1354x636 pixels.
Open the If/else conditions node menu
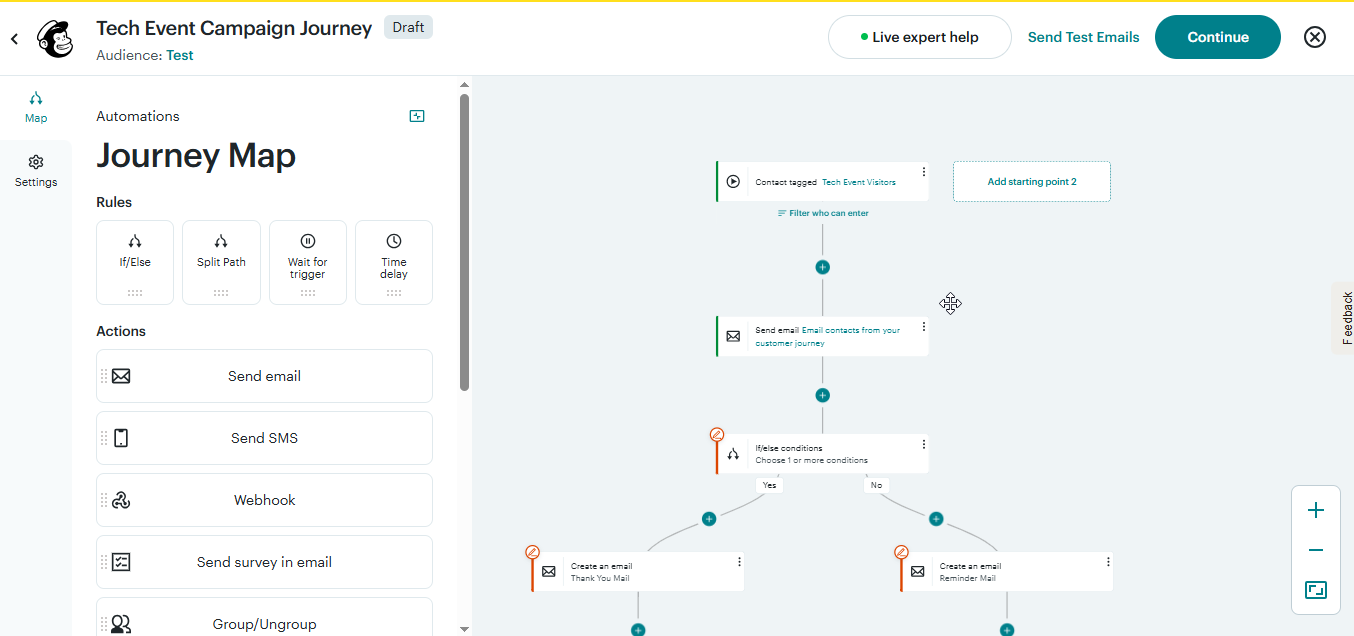click(x=923, y=446)
